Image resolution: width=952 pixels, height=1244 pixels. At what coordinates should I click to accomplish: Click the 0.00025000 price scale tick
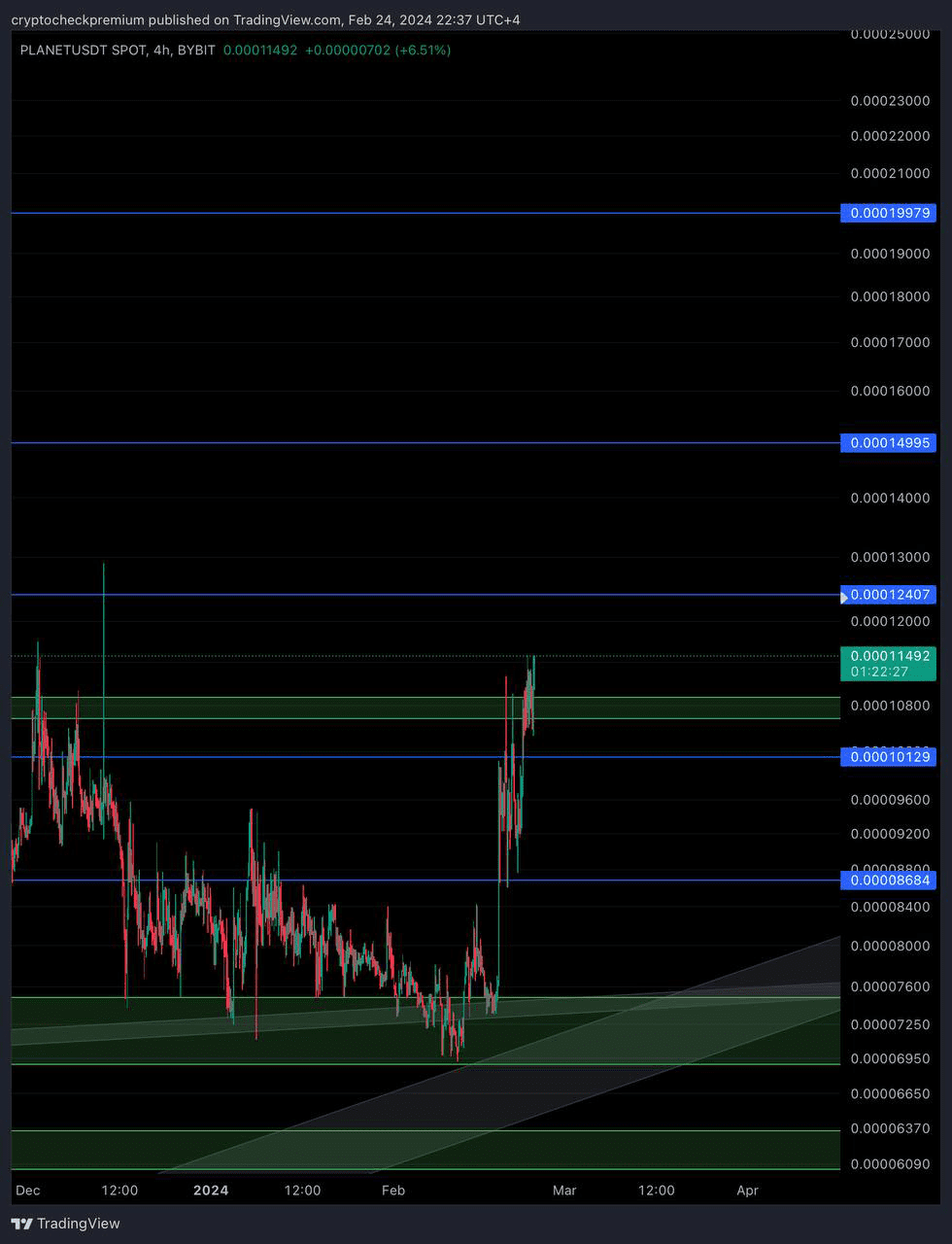point(890,34)
